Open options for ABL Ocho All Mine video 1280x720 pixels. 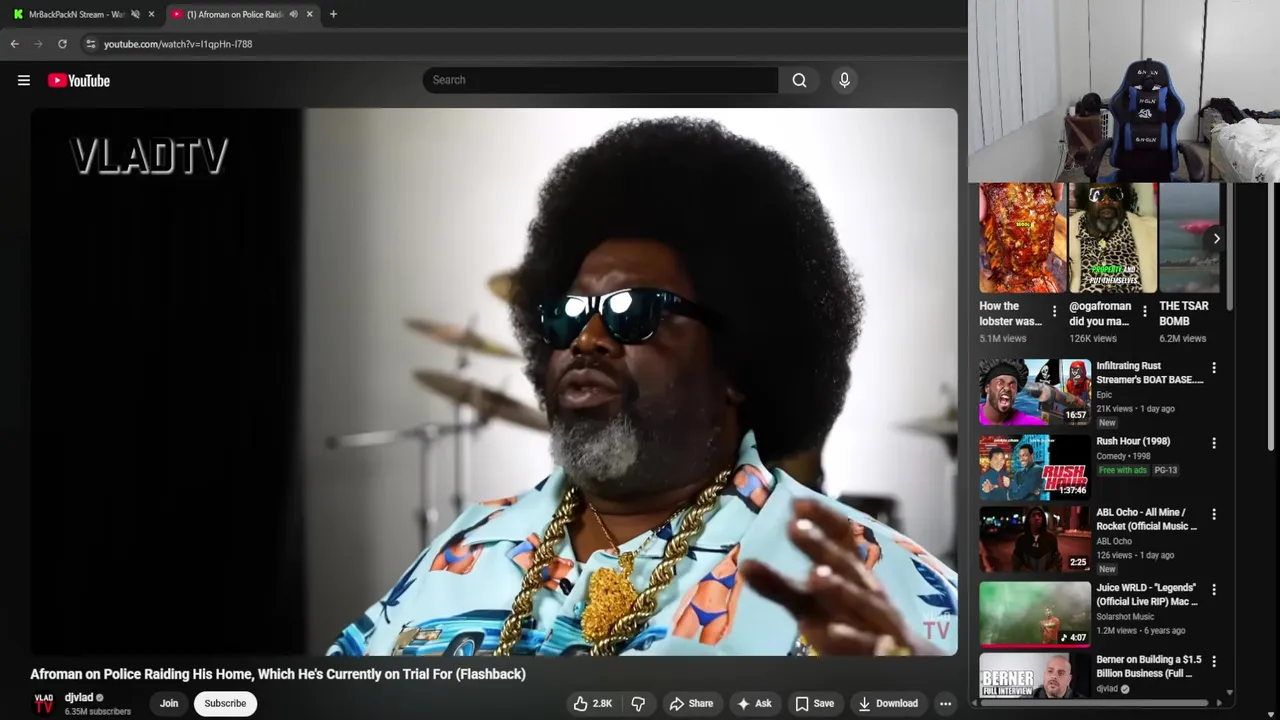(1214, 515)
